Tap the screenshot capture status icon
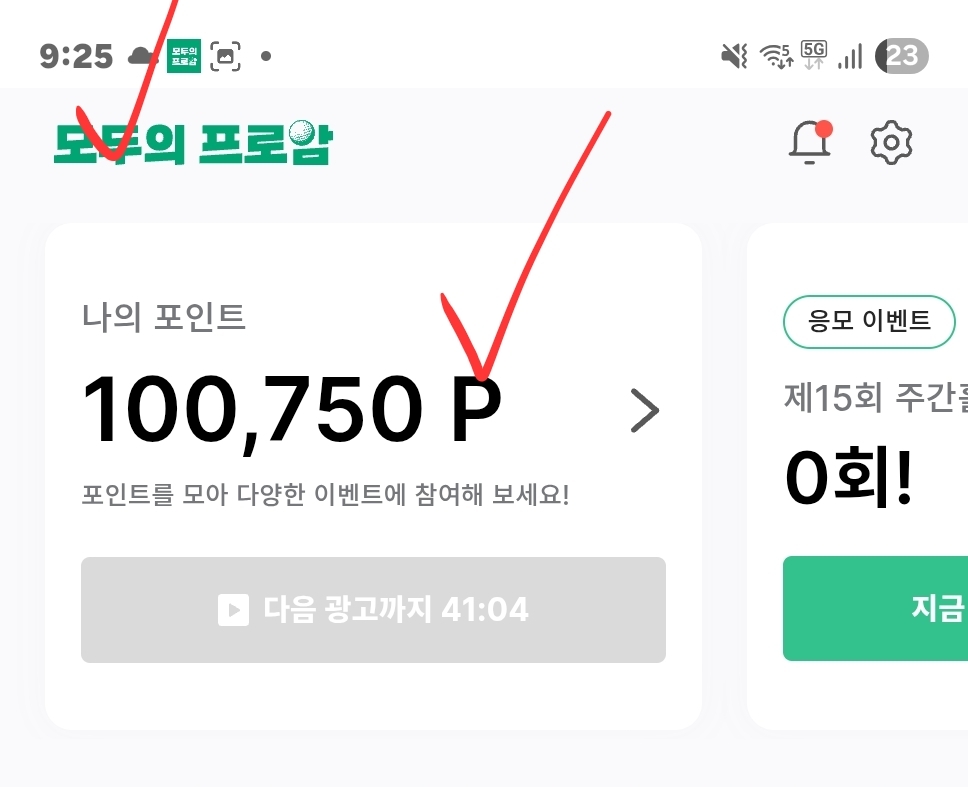This screenshot has height=787, width=968. pos(226,56)
